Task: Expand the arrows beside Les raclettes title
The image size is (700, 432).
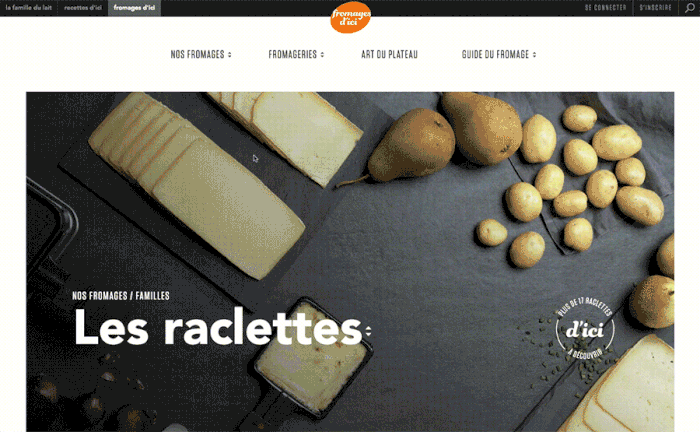Action: pos(368,331)
